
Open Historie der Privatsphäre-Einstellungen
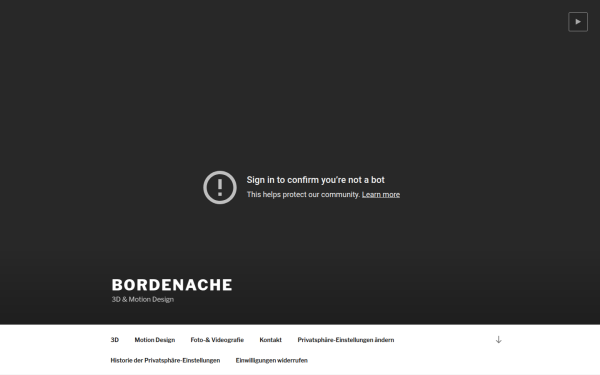point(165,360)
